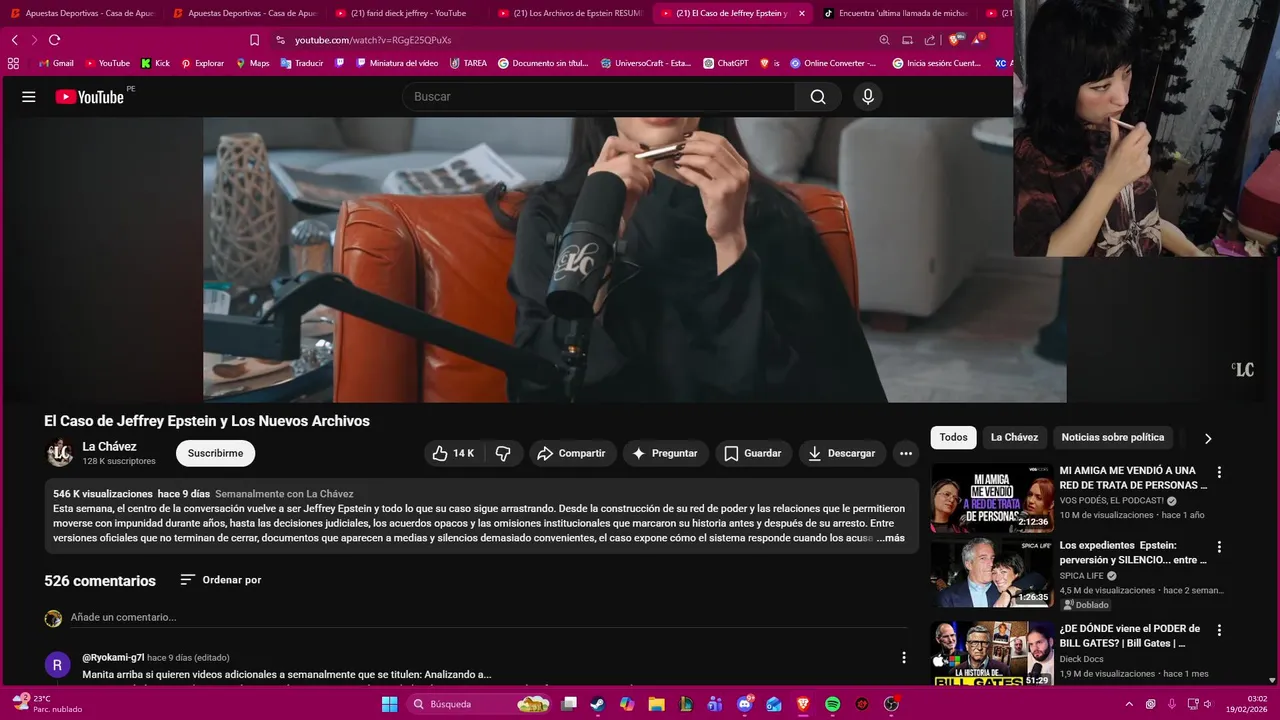
Task: Click the YouTube search box
Action: pyautogui.click(x=598, y=97)
